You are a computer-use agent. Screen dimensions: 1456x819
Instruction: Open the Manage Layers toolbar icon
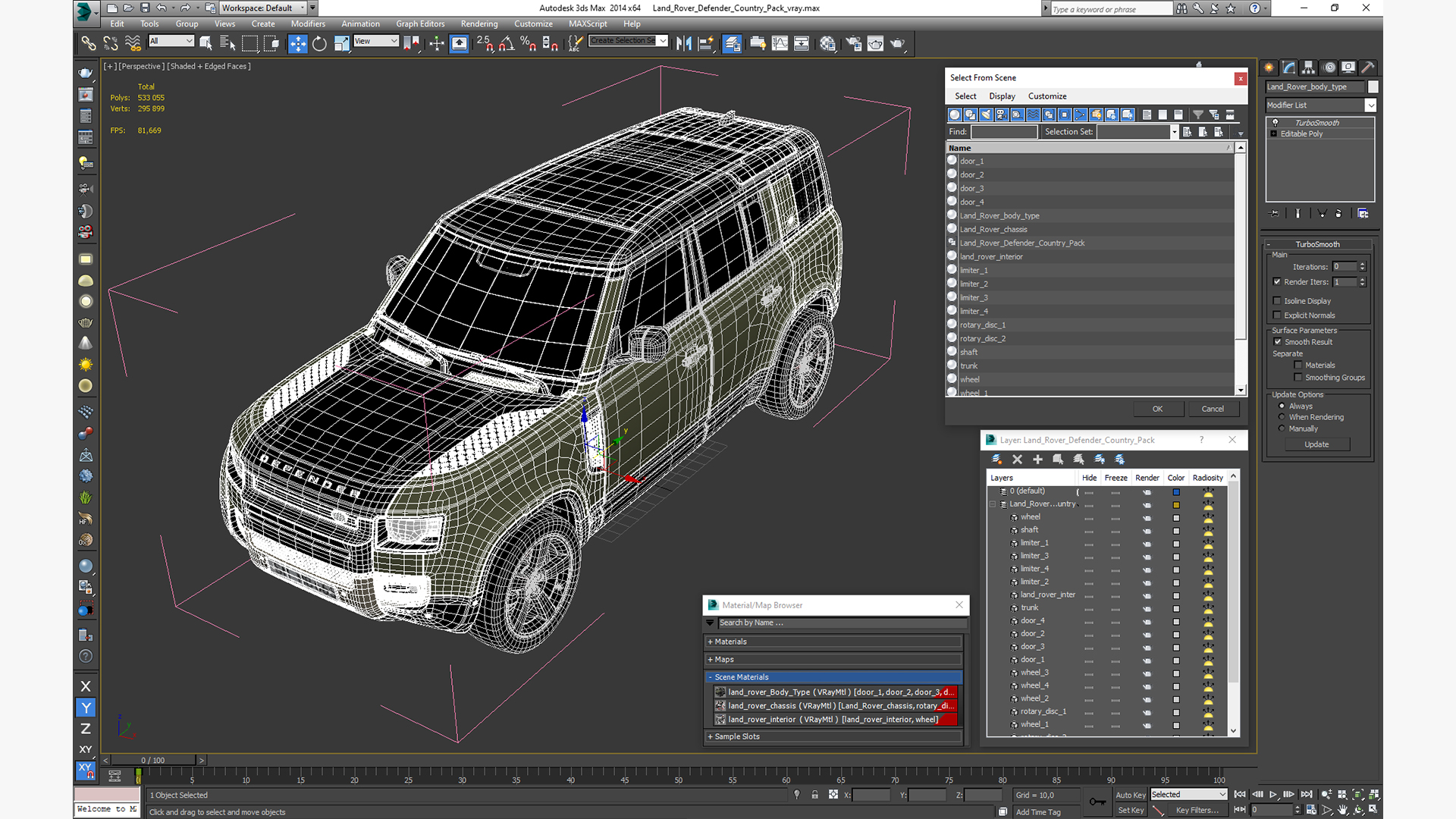[732, 43]
